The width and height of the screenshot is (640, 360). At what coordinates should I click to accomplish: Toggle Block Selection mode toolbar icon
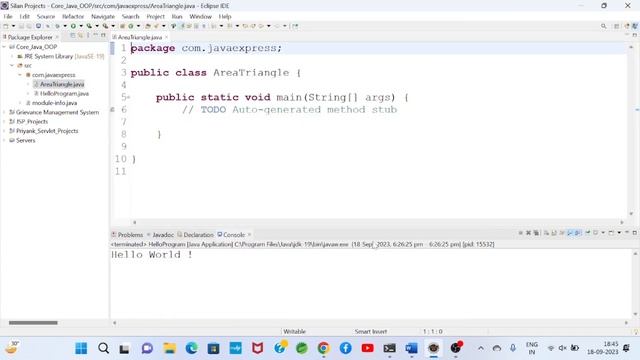[196, 26]
